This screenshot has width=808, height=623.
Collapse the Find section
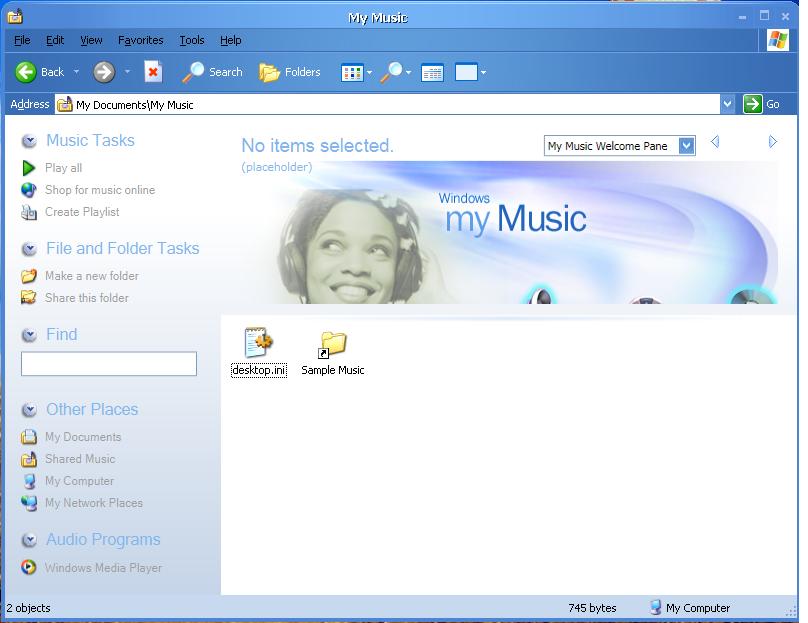click(29, 335)
